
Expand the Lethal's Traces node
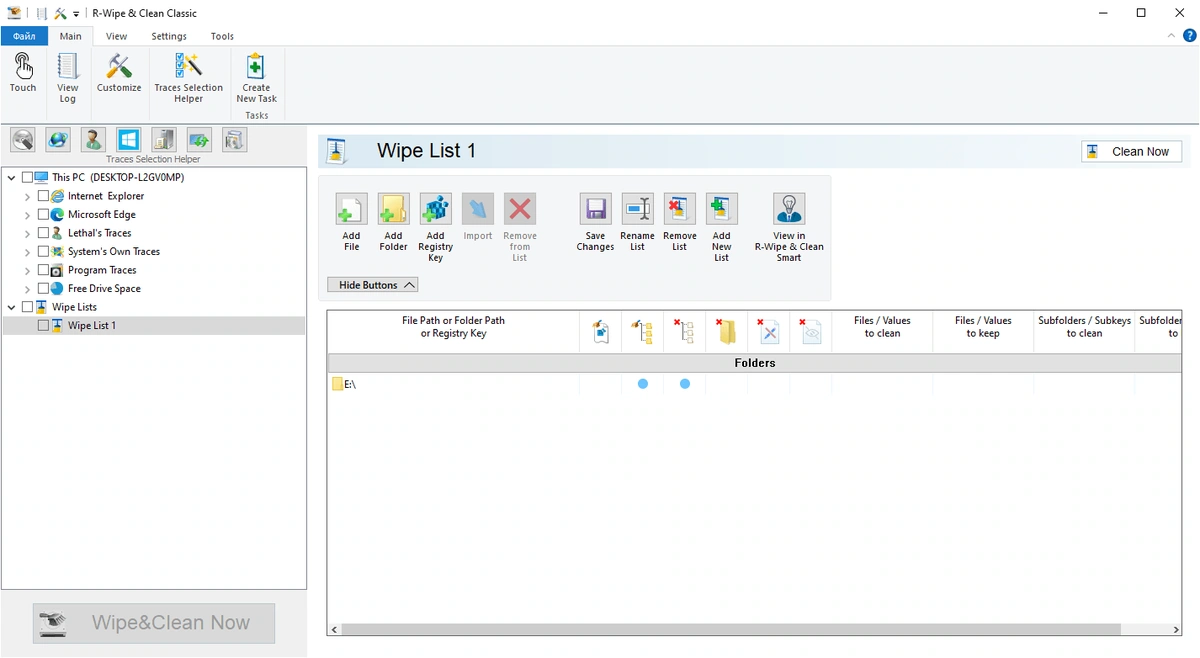pyautogui.click(x=27, y=233)
